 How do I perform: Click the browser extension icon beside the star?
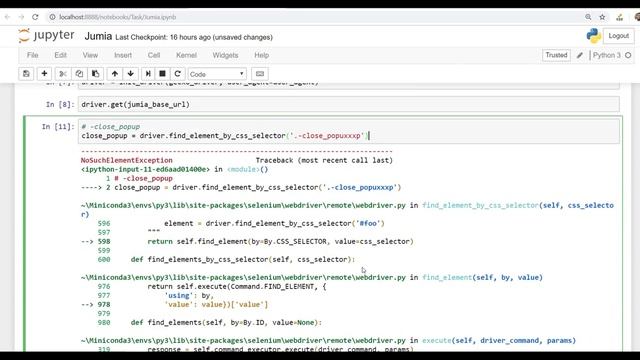620,17
